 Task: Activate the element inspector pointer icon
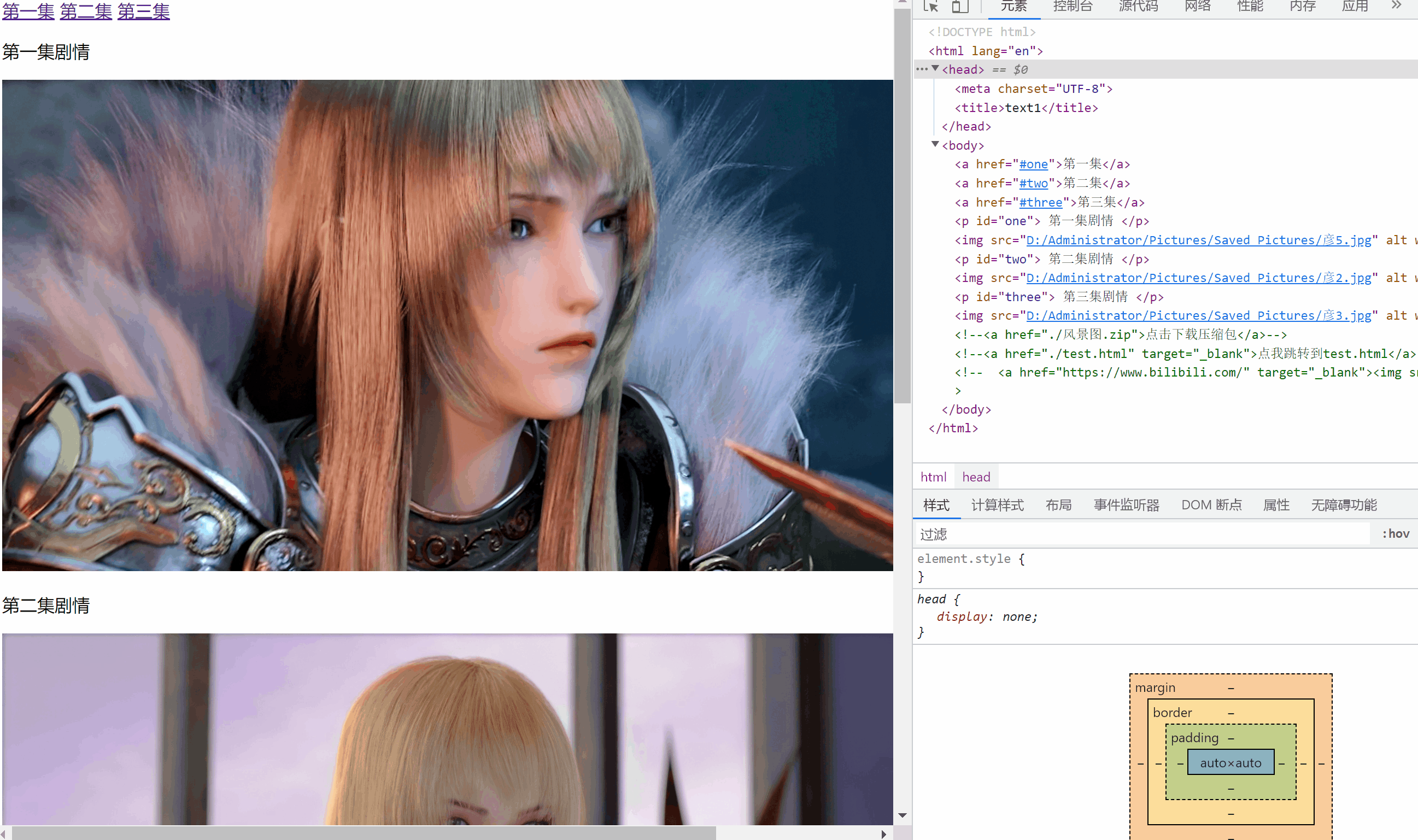point(930,6)
